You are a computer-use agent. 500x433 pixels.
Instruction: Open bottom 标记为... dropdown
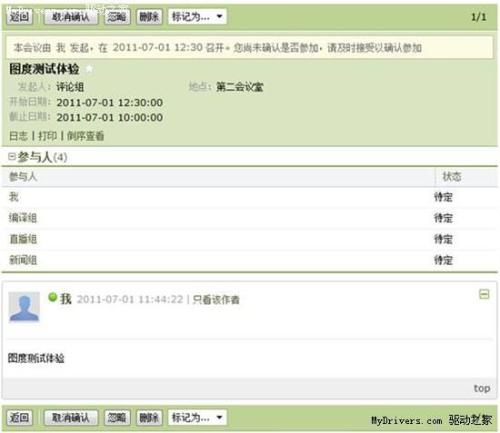tap(197, 417)
